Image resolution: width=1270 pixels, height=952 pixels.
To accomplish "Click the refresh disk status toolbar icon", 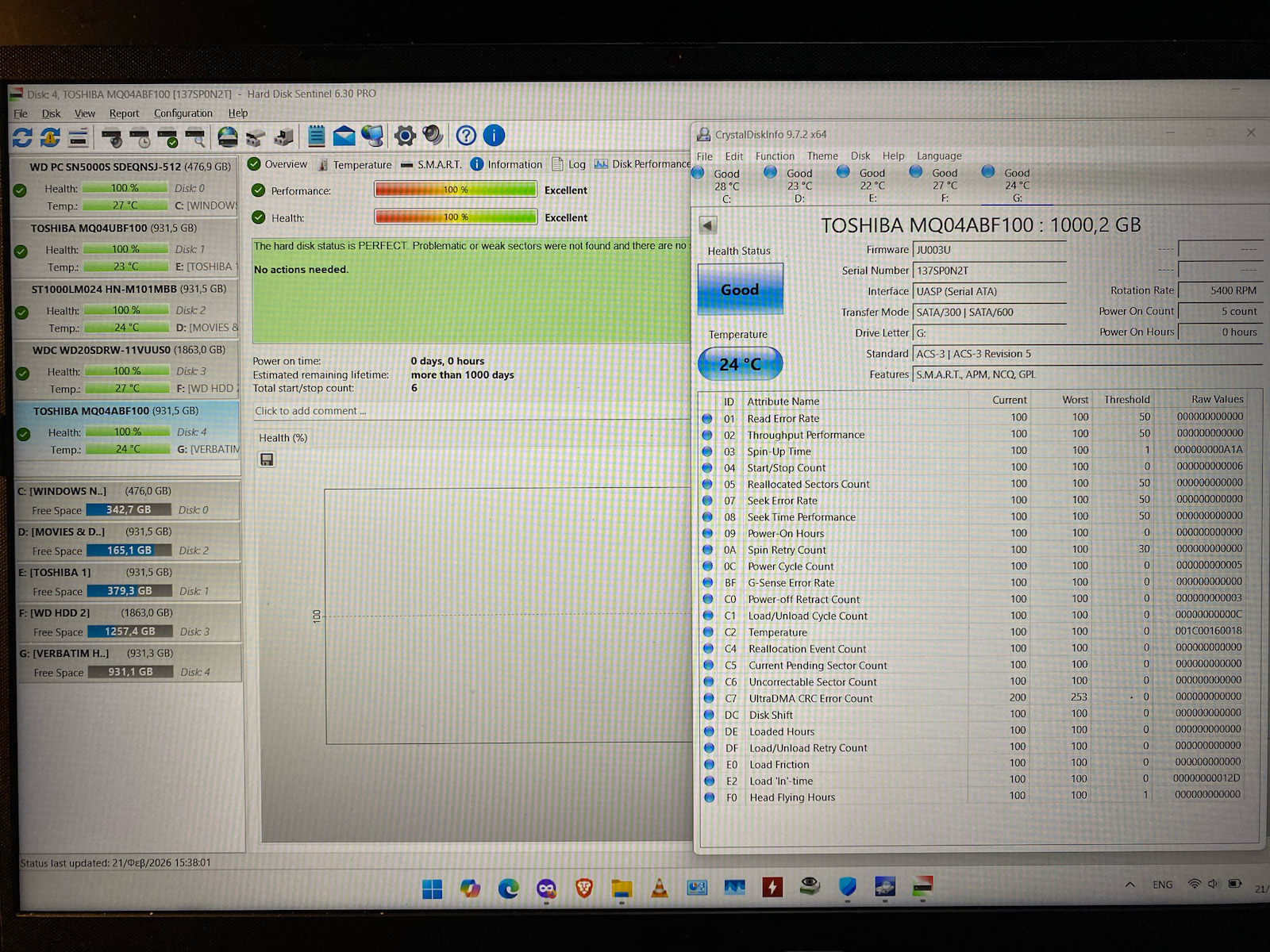I will [x=22, y=137].
